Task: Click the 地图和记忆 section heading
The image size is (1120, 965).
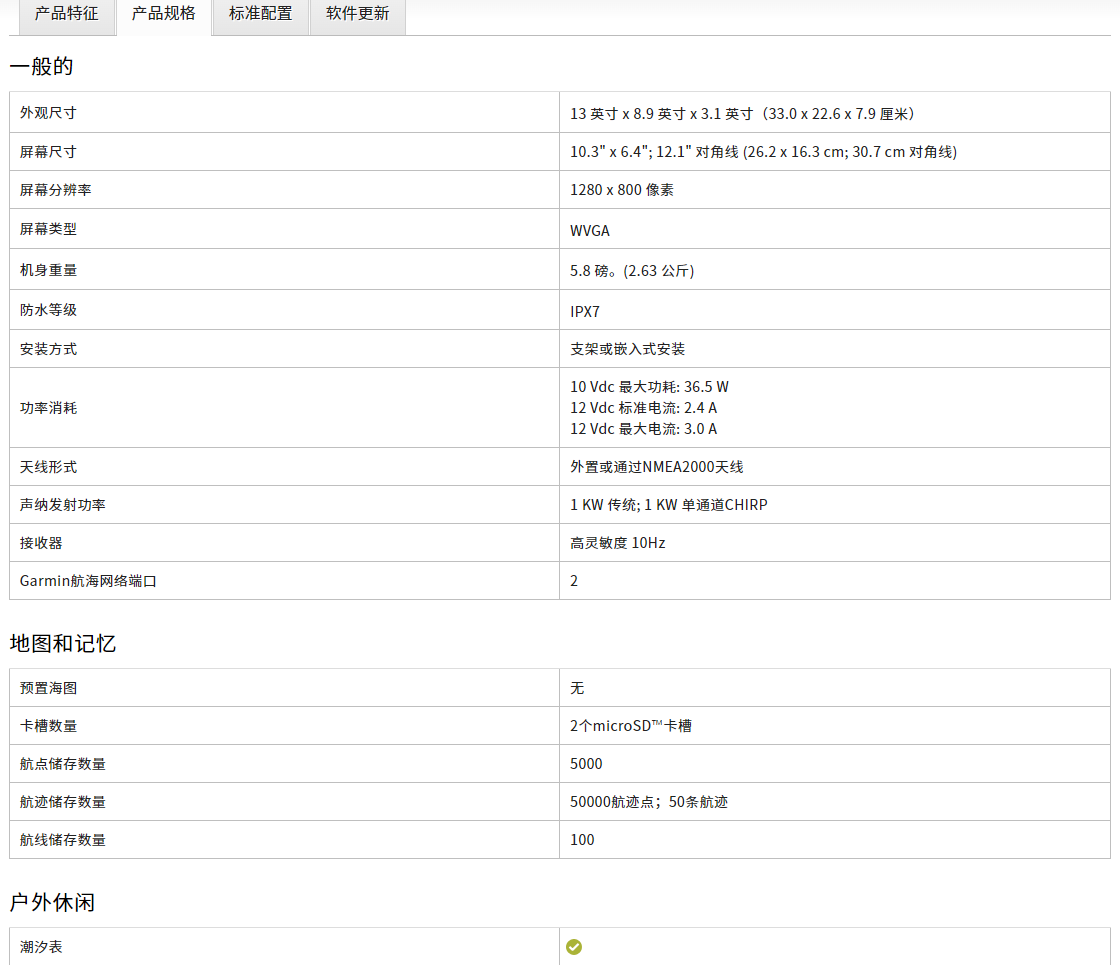Action: [63, 643]
